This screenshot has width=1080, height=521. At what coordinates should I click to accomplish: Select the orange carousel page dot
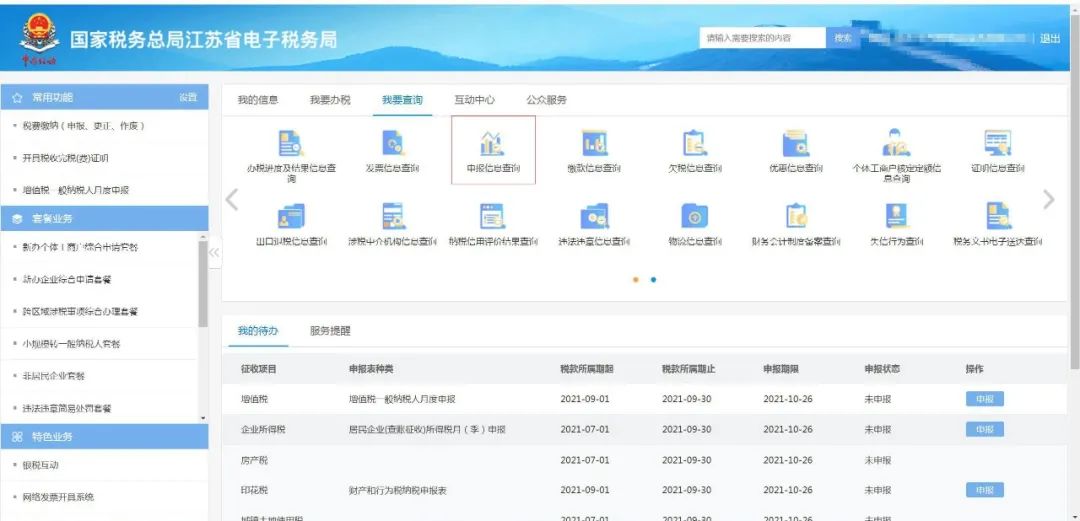[635, 280]
